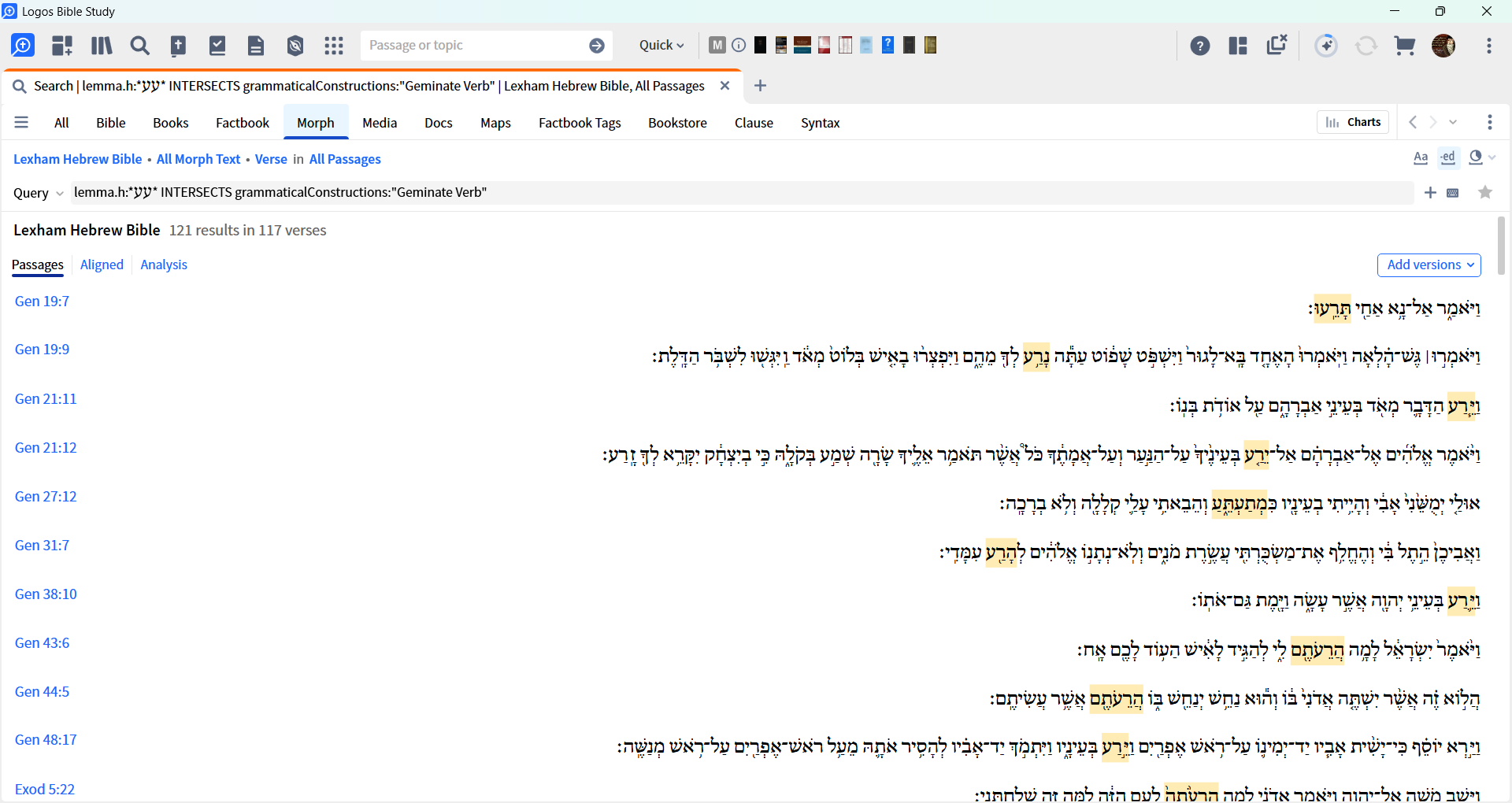Click the gray M shortcut icon
The height and width of the screenshot is (803, 1512).
[x=717, y=45]
